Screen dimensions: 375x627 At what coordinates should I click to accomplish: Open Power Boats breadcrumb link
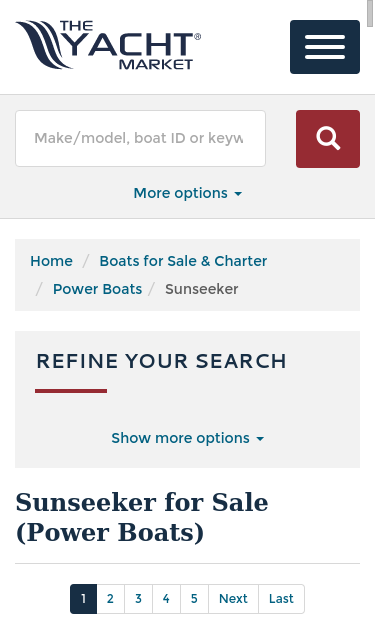[x=98, y=289]
